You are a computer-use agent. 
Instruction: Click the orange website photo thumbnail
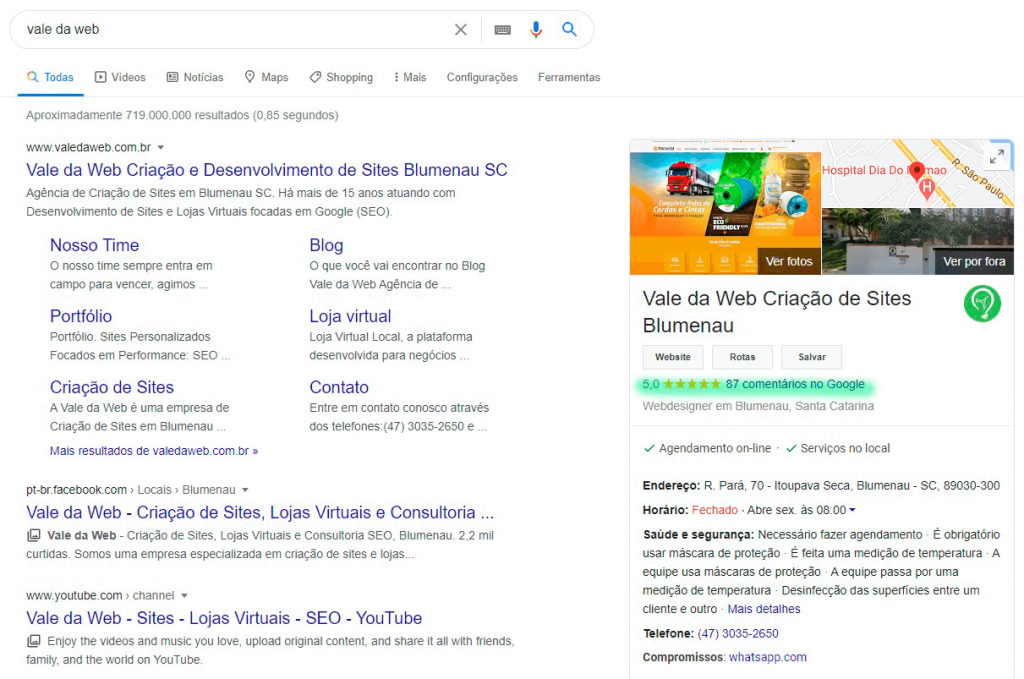click(x=725, y=206)
